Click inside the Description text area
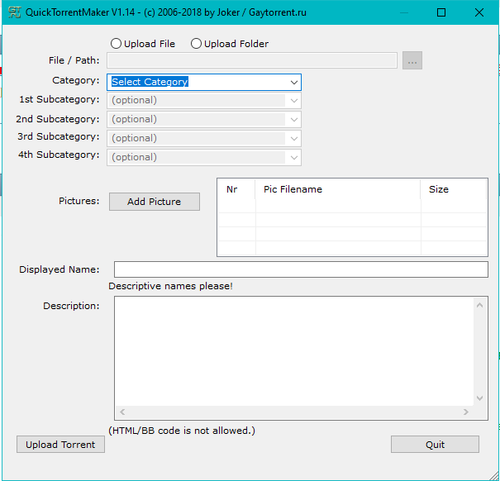Screen dimensions: 500x481 coord(295,352)
